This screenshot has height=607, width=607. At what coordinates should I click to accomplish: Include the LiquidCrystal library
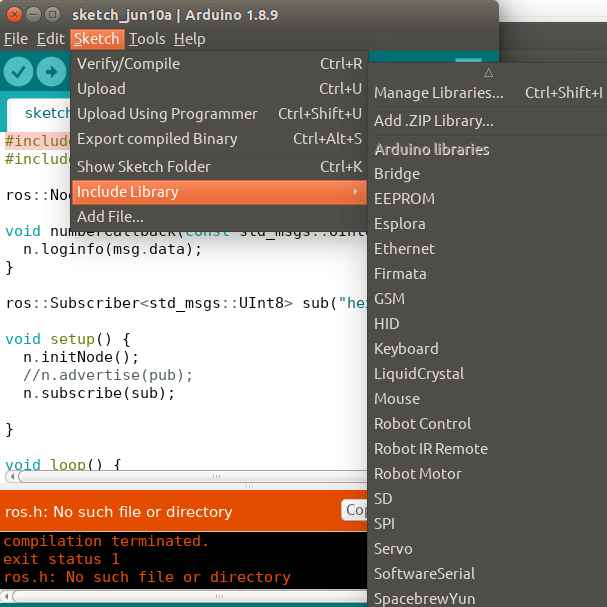[488, 374]
